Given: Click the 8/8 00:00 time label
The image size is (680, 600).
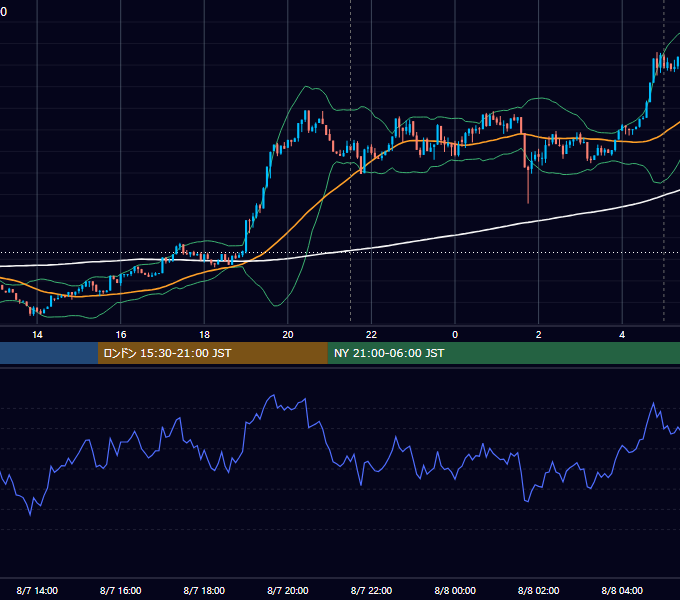Looking at the screenshot, I should pos(455,590).
